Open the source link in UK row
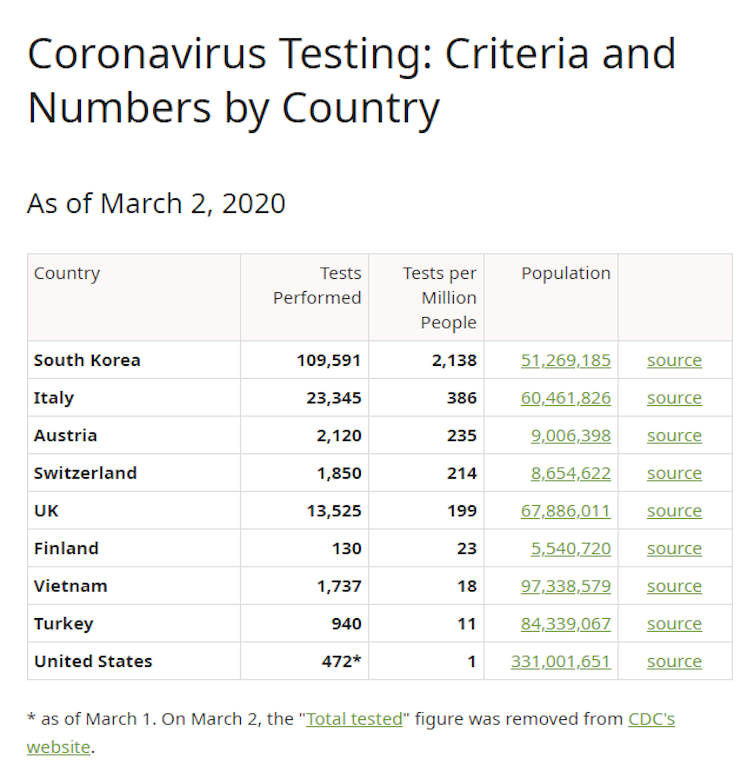Screen dimensions: 754x779 pos(674,511)
